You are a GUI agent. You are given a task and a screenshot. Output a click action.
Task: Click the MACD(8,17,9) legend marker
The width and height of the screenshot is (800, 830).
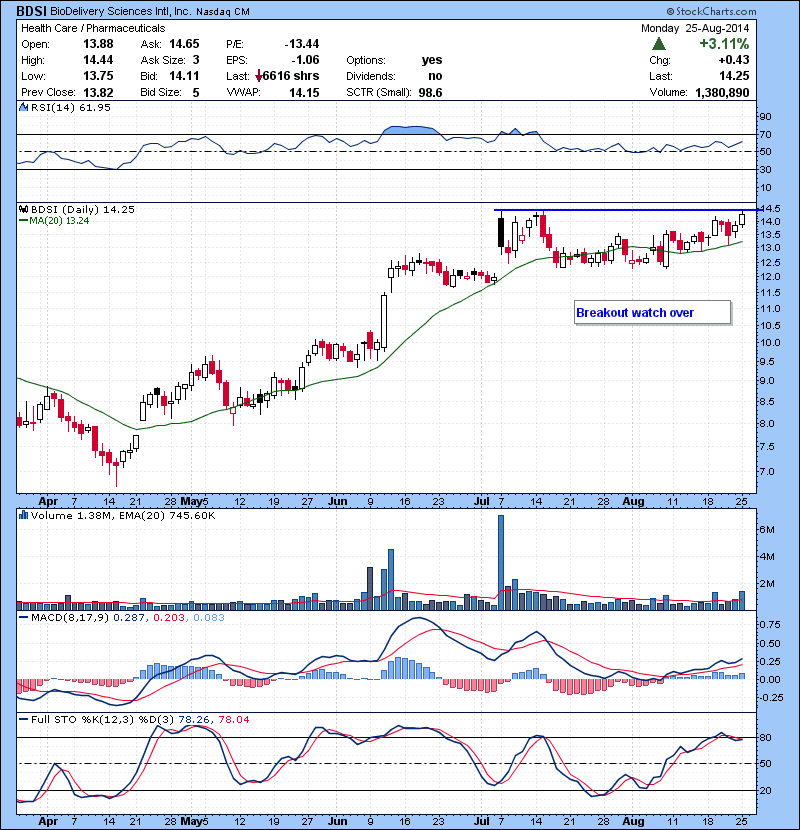[x=23, y=617]
